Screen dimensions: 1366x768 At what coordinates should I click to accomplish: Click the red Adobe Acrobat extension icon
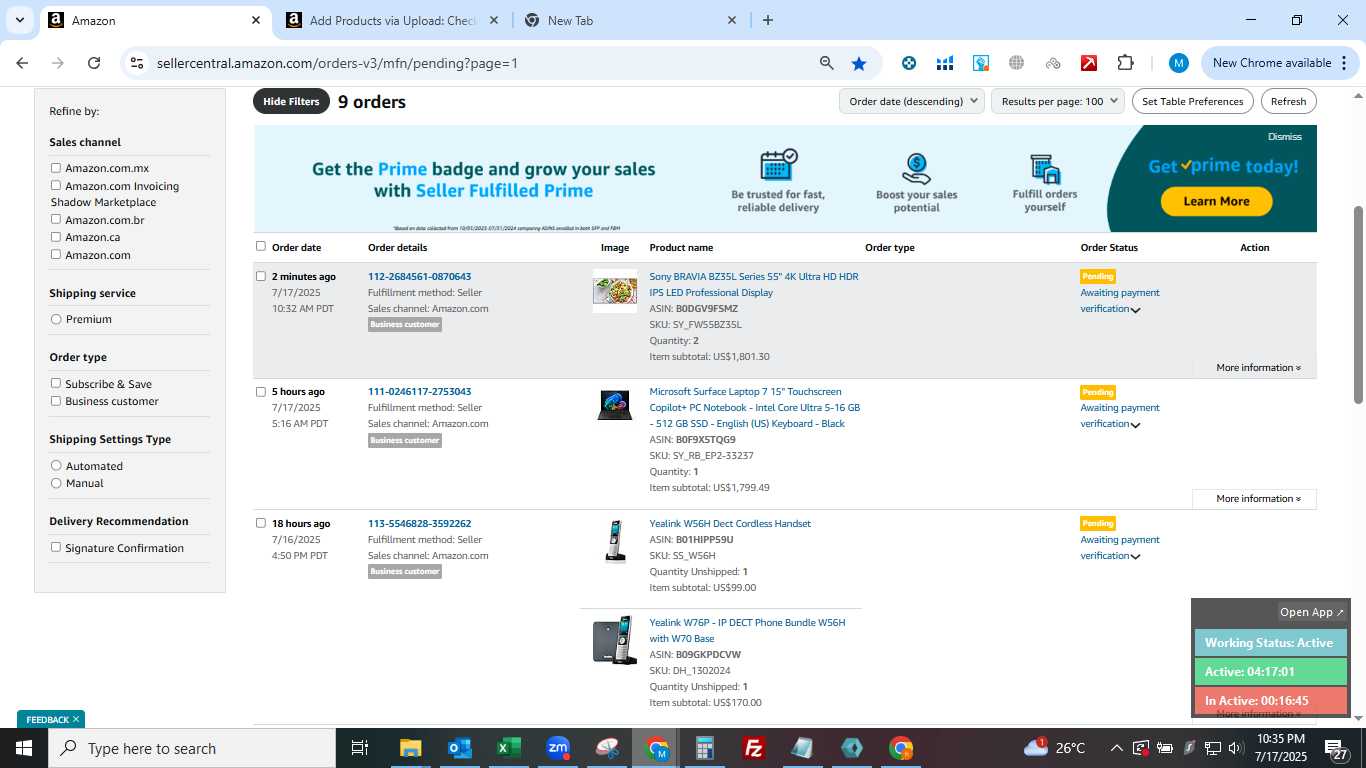[1089, 63]
